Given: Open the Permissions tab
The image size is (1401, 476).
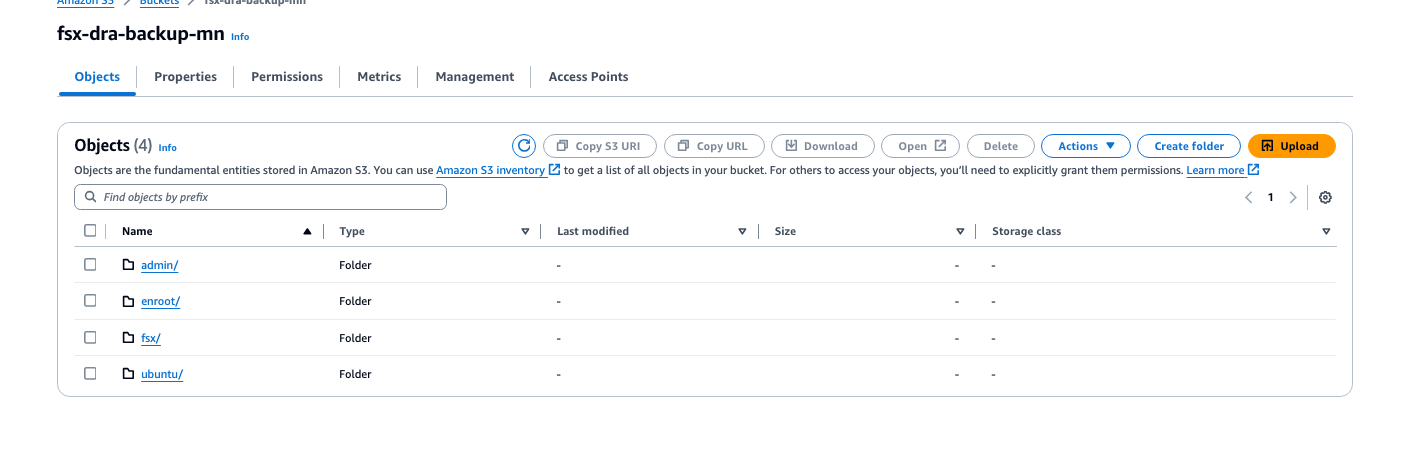Looking at the screenshot, I should [287, 77].
